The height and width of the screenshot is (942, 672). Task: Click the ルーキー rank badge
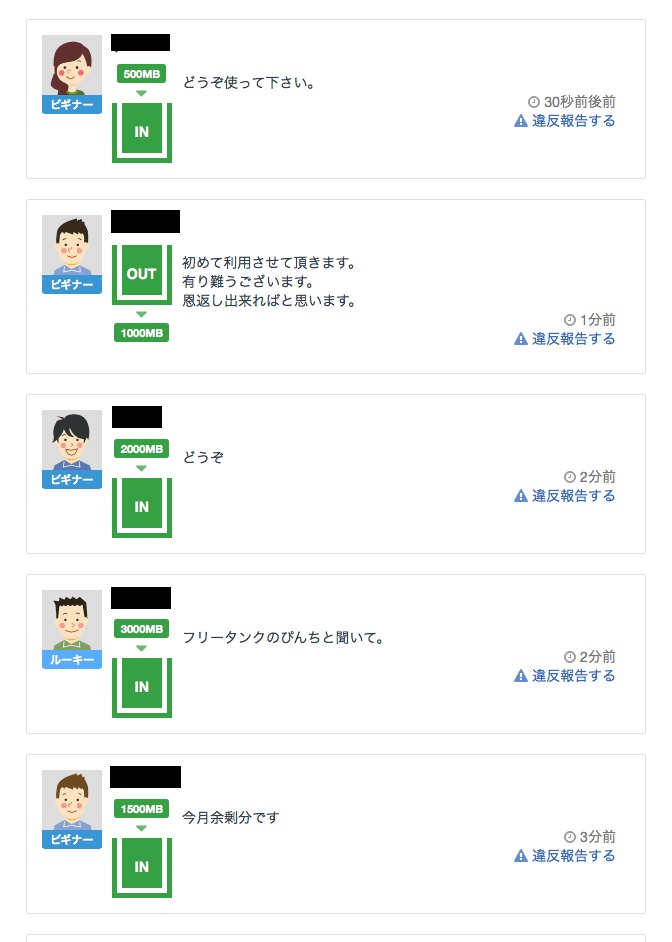72,660
